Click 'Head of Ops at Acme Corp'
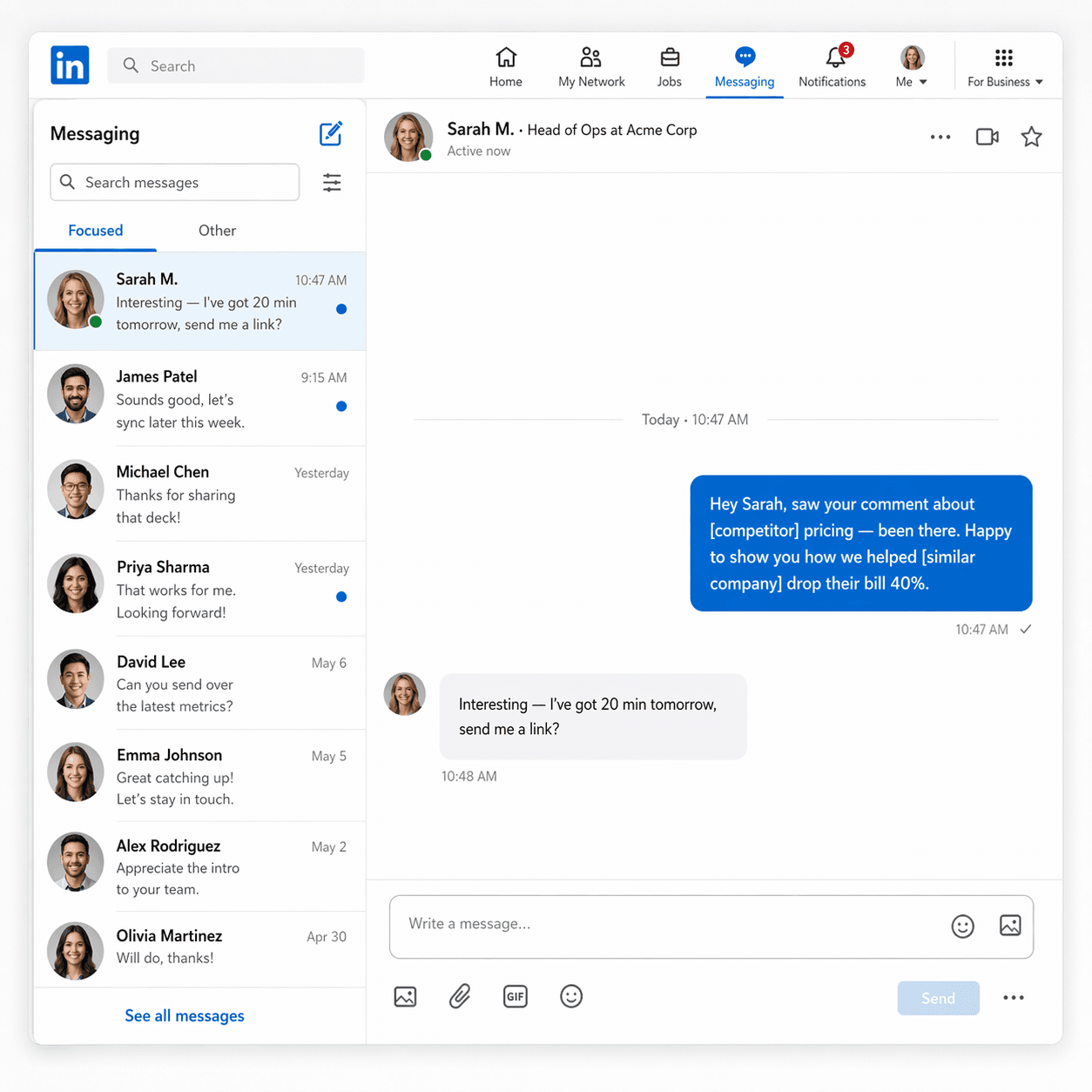 612,130
